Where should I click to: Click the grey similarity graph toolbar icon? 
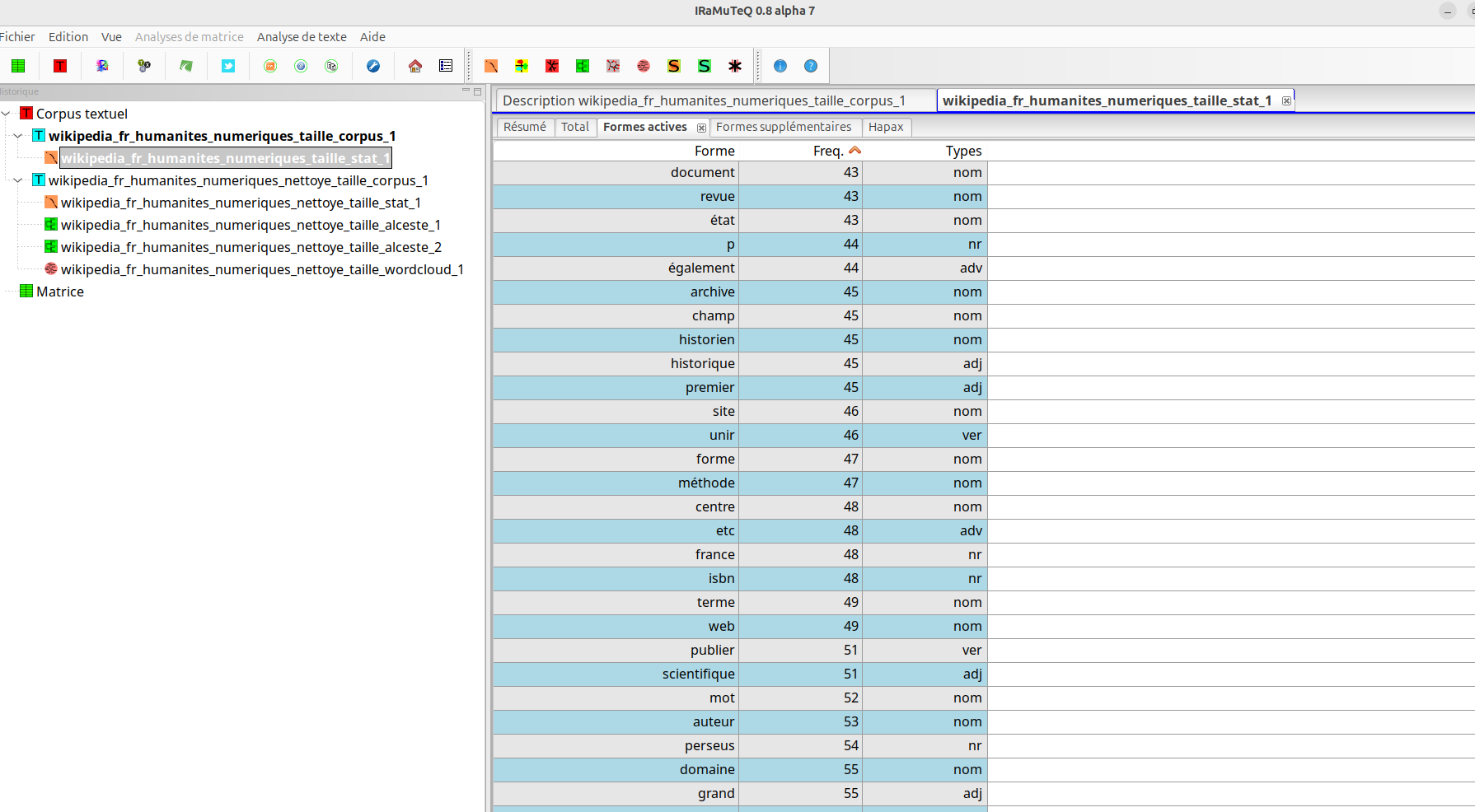pos(613,66)
